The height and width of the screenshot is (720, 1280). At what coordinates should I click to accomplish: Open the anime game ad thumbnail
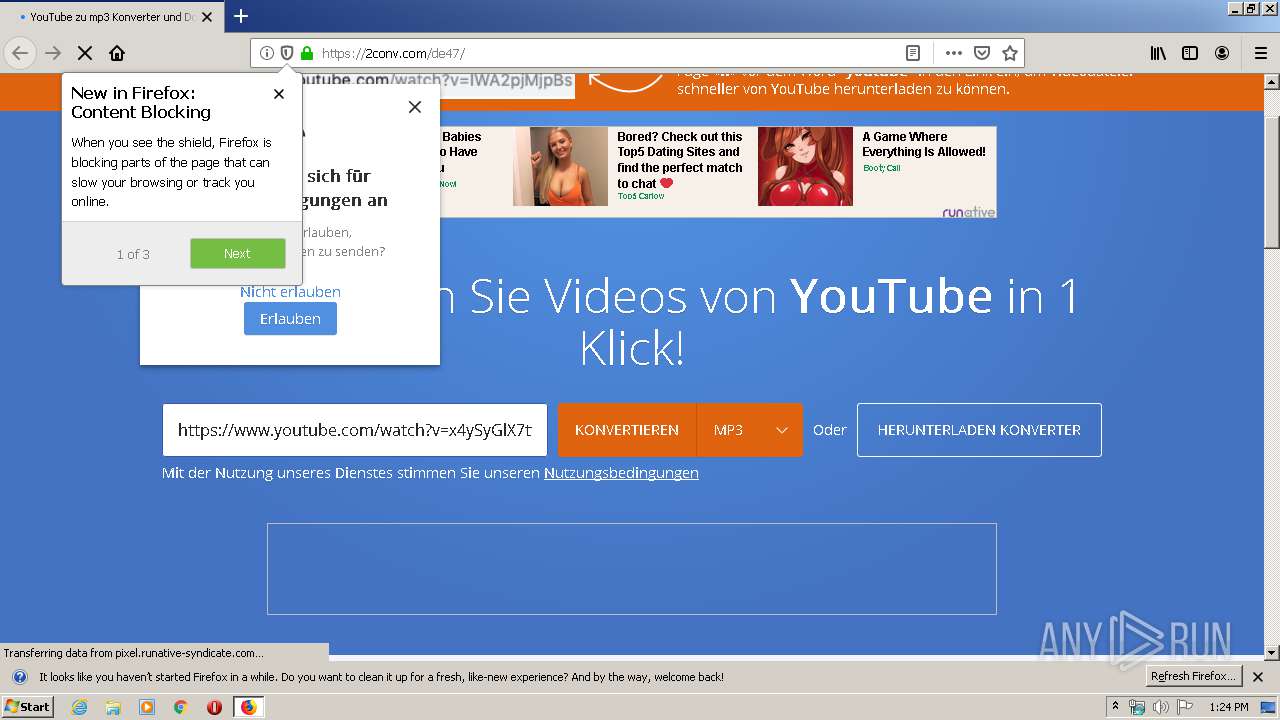pos(805,166)
